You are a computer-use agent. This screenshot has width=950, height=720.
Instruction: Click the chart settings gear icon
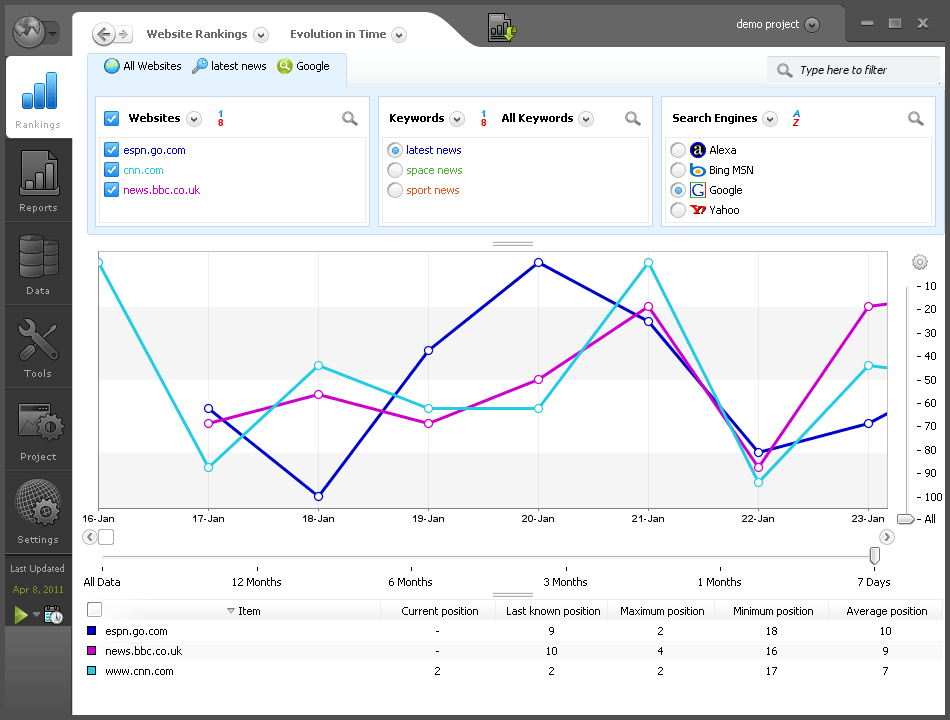(x=920, y=262)
